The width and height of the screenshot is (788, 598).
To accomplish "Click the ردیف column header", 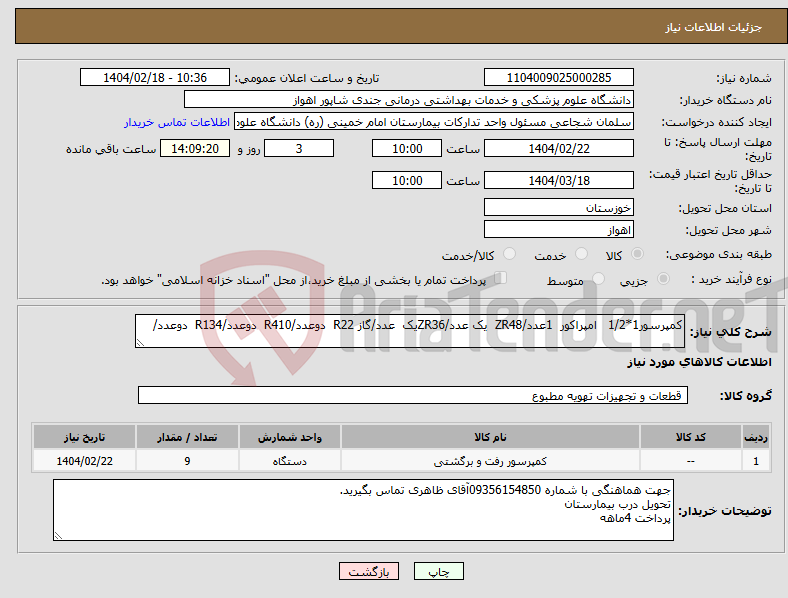I will point(756,437).
